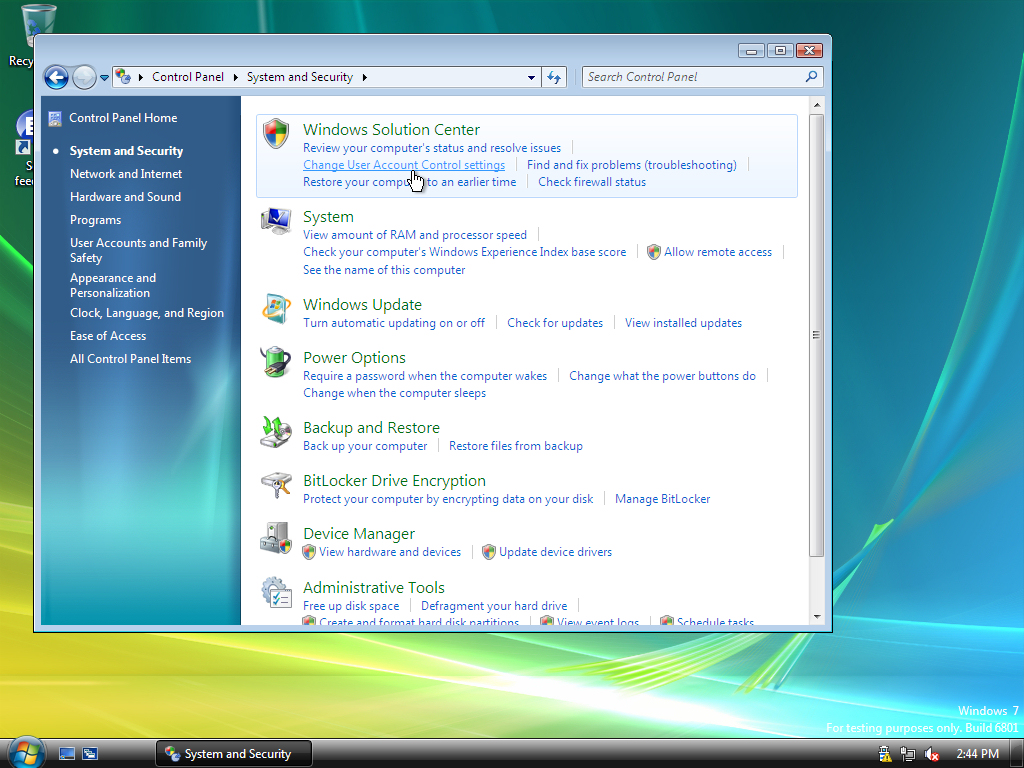Open the recent pages dropdown arrow

(x=104, y=78)
